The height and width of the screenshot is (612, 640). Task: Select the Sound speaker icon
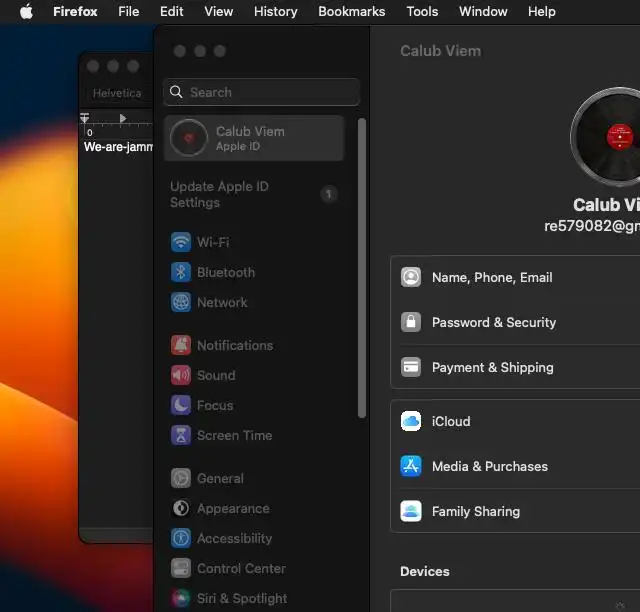coord(181,376)
